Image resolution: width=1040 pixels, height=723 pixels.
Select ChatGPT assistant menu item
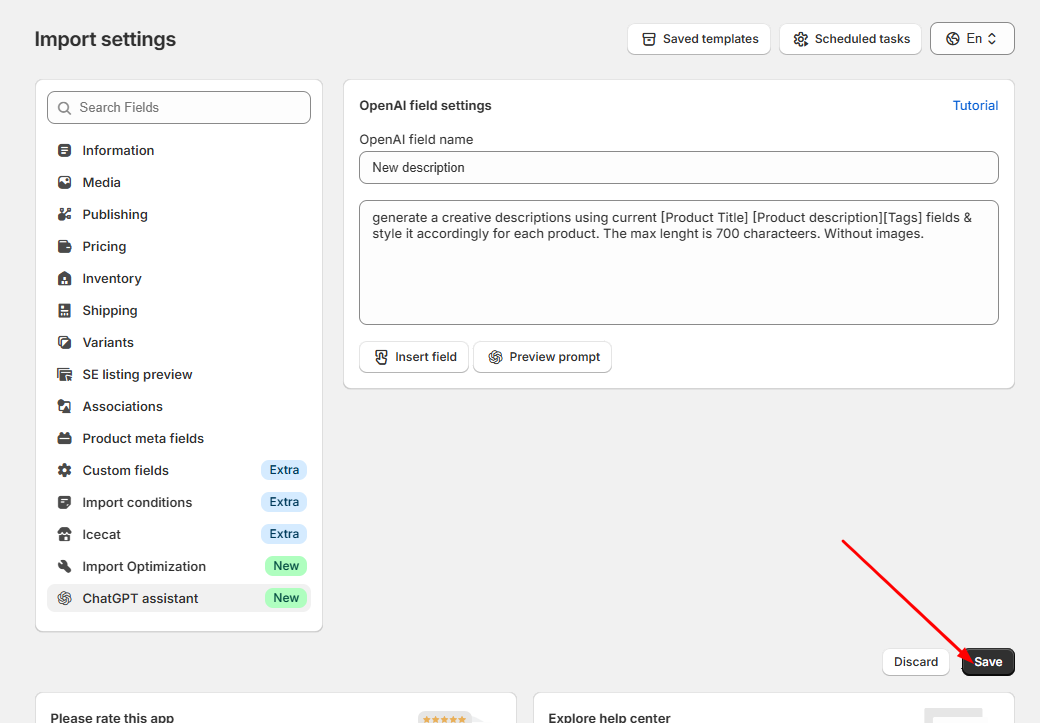click(179, 598)
